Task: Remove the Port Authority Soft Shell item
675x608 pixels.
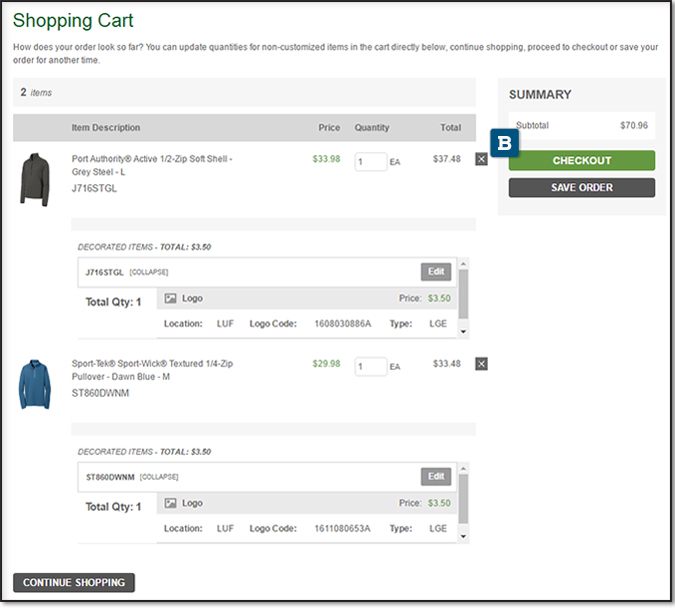Action: (481, 159)
